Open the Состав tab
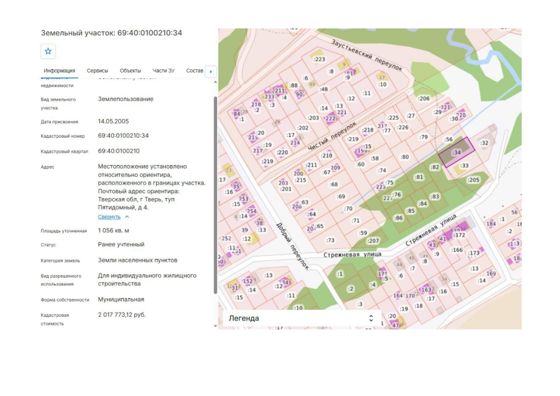 coord(195,71)
